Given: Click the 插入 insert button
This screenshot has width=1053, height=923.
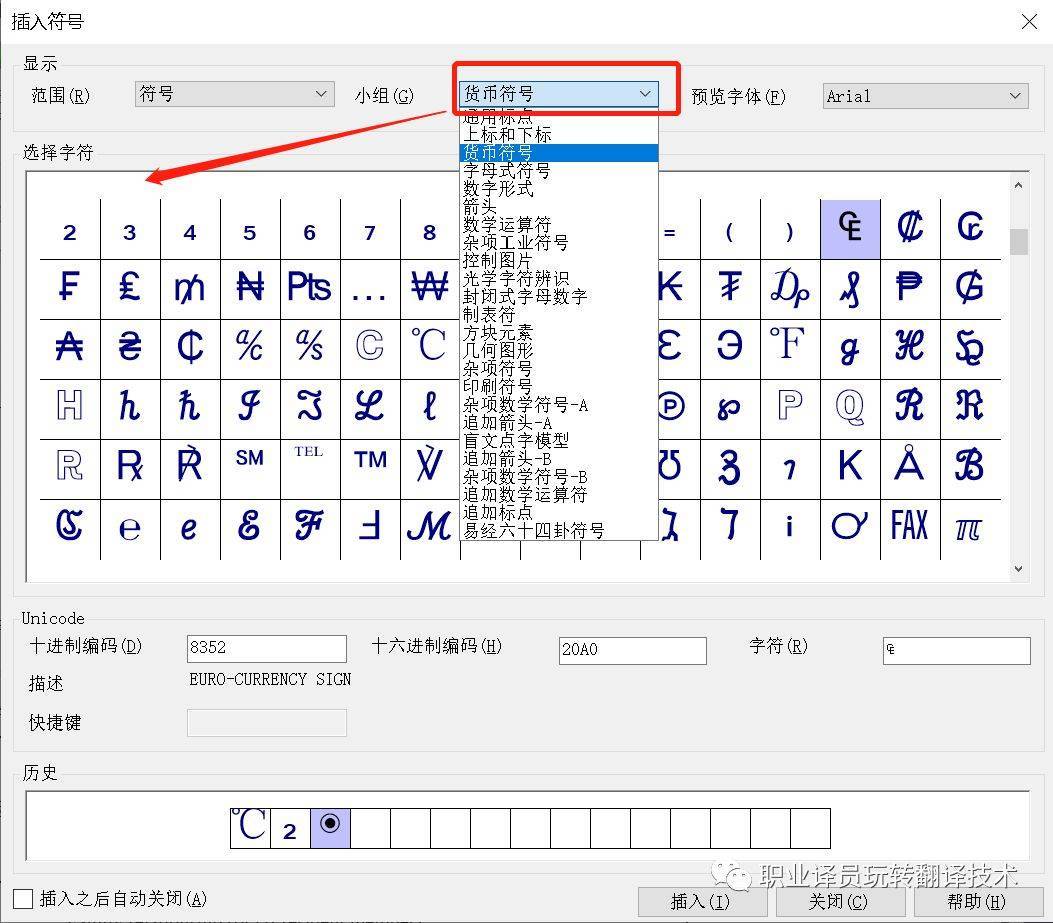Looking at the screenshot, I should click(x=700, y=900).
